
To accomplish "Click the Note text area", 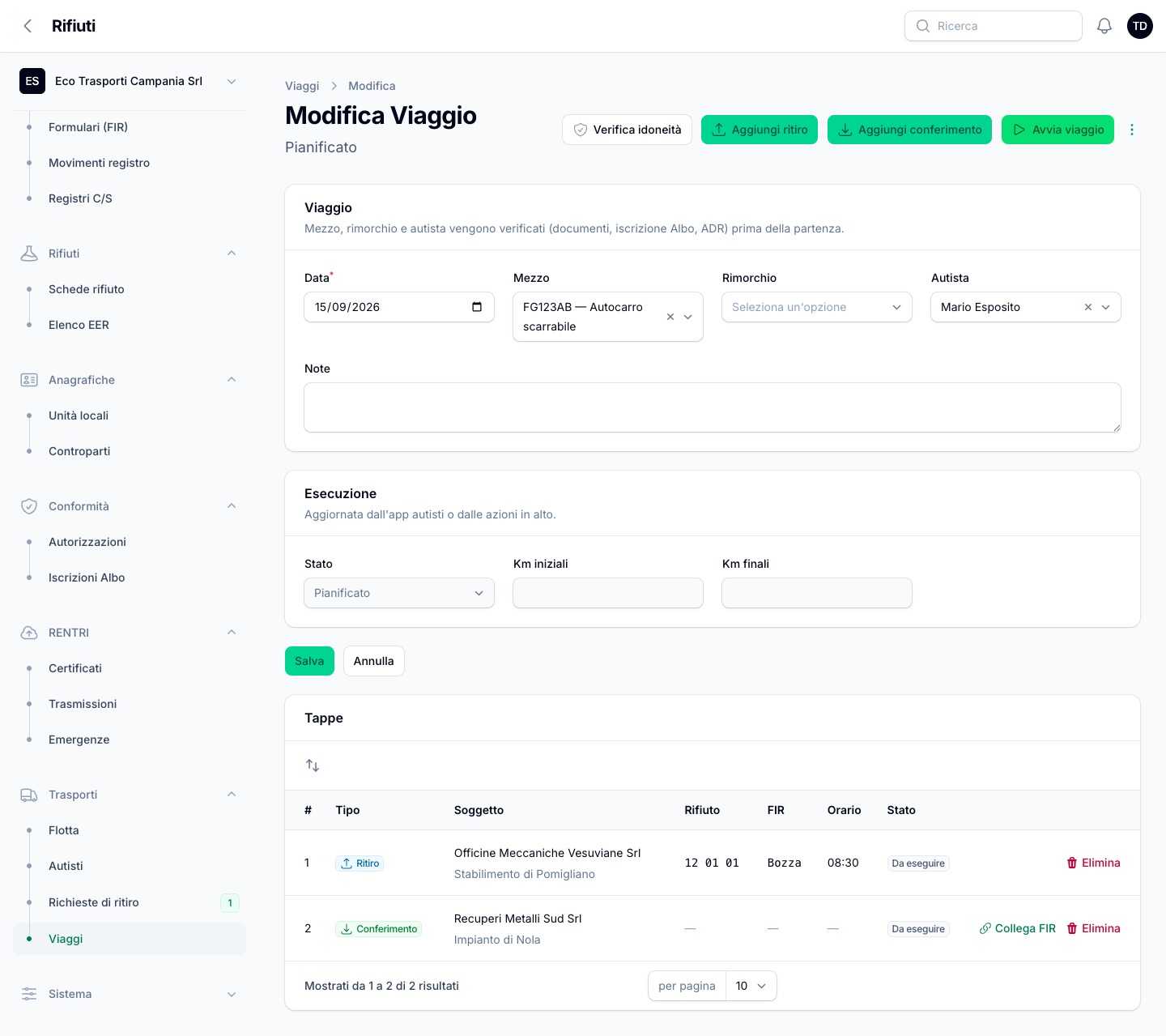I will coord(713,407).
